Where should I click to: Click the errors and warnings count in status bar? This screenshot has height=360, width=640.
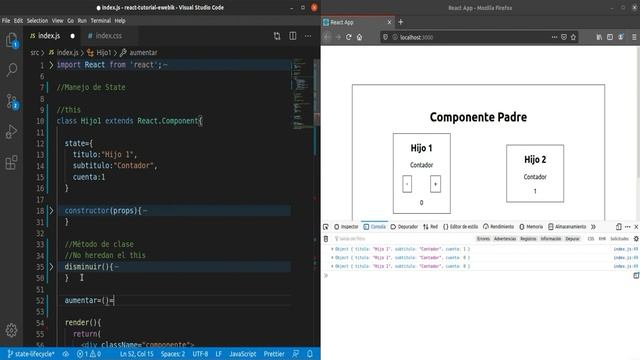coord(89,354)
